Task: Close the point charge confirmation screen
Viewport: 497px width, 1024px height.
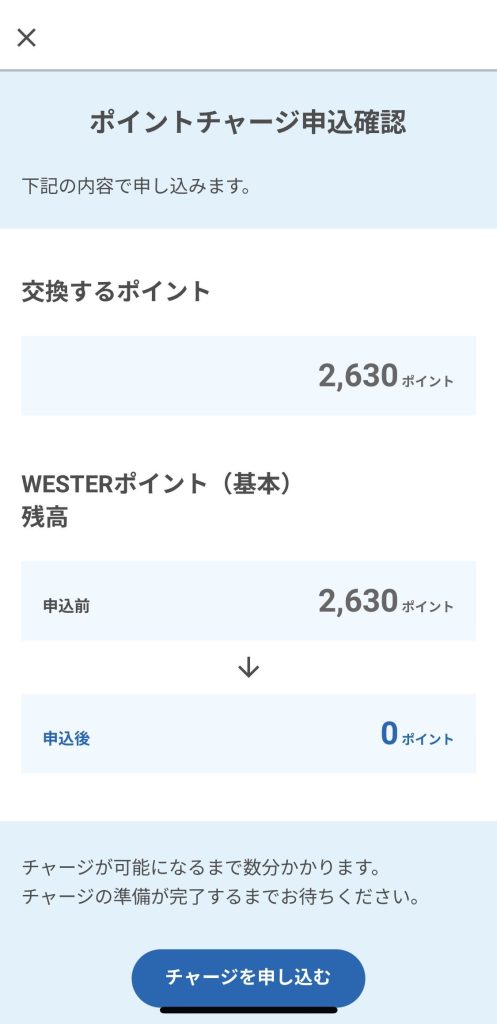Action: tap(26, 38)
